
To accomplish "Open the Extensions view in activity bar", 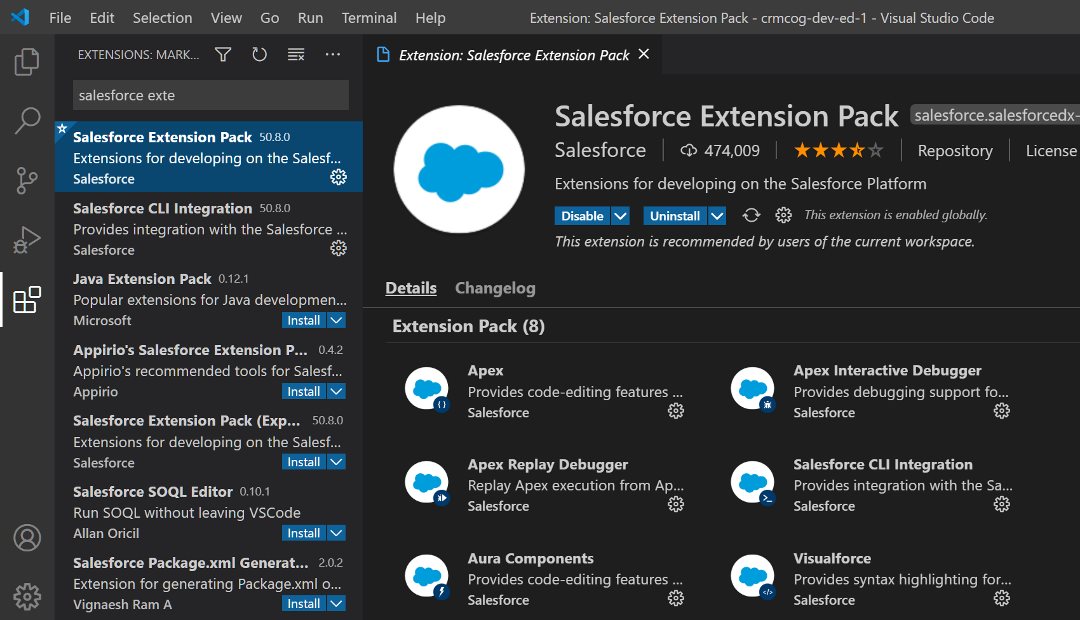I will 27,300.
